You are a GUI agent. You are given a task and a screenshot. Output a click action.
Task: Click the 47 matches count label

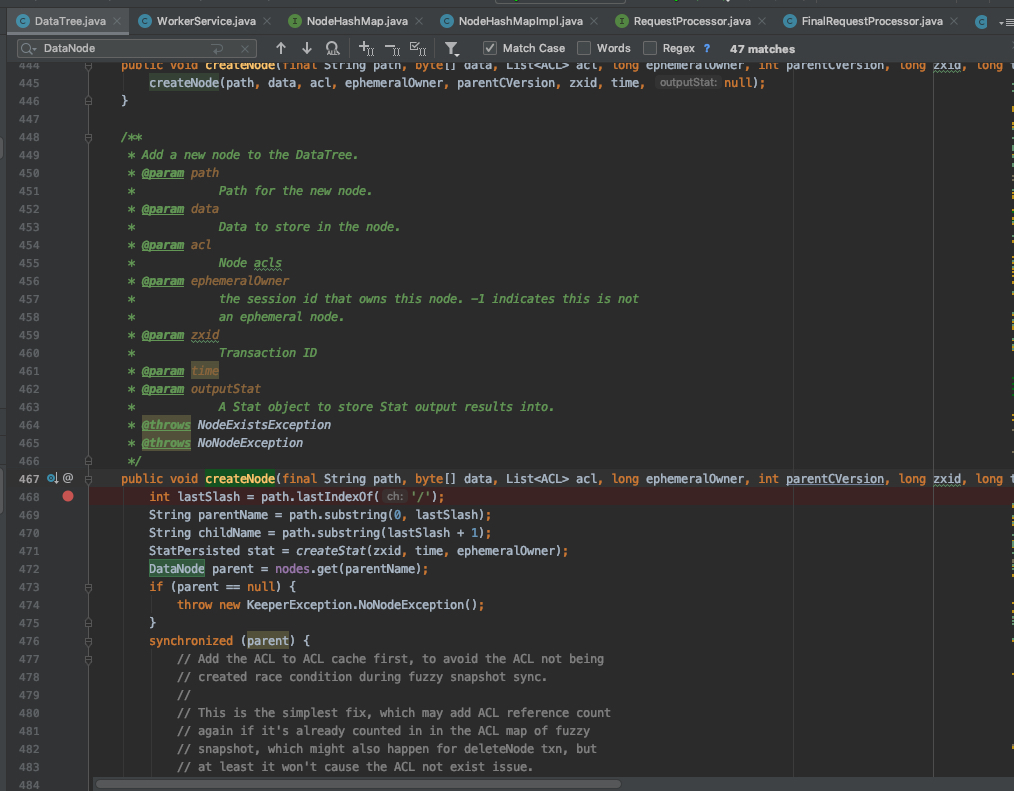coord(762,49)
